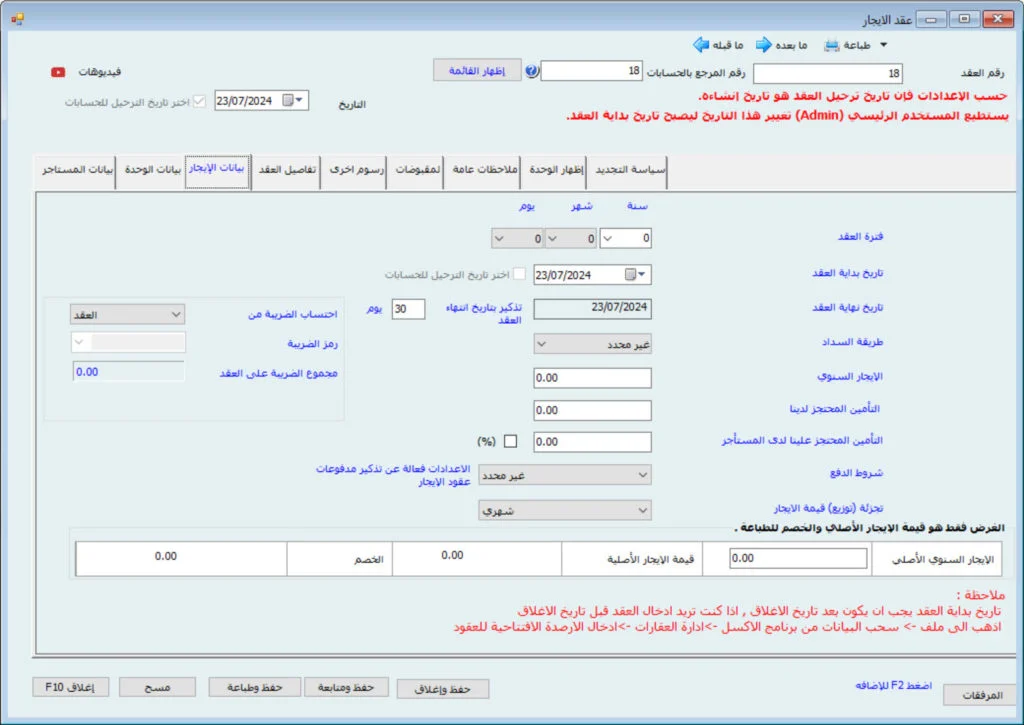Toggle posting date checkbox beside contract start date
Viewport: 1024px width, 725px height.
[519, 275]
